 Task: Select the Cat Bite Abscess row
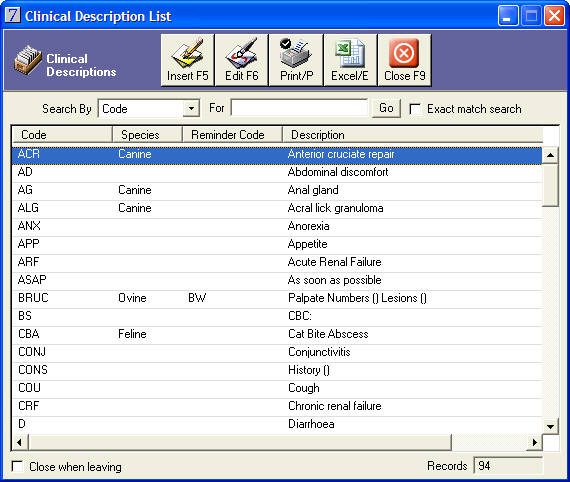[x=277, y=334]
